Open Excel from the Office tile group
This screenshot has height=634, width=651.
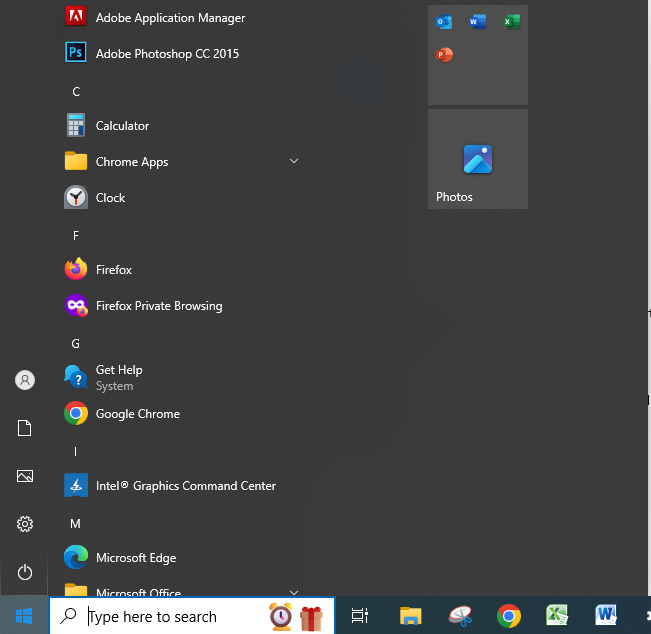512,22
